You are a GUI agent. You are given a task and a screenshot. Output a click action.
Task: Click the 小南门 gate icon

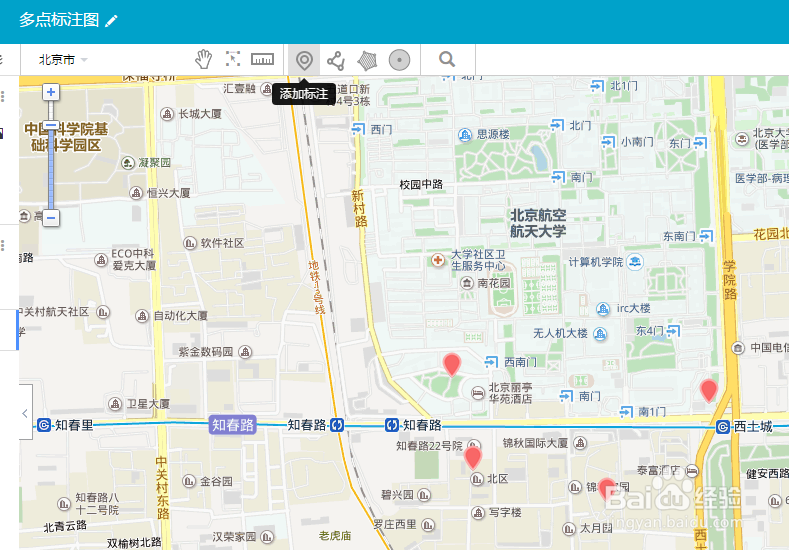(608, 142)
